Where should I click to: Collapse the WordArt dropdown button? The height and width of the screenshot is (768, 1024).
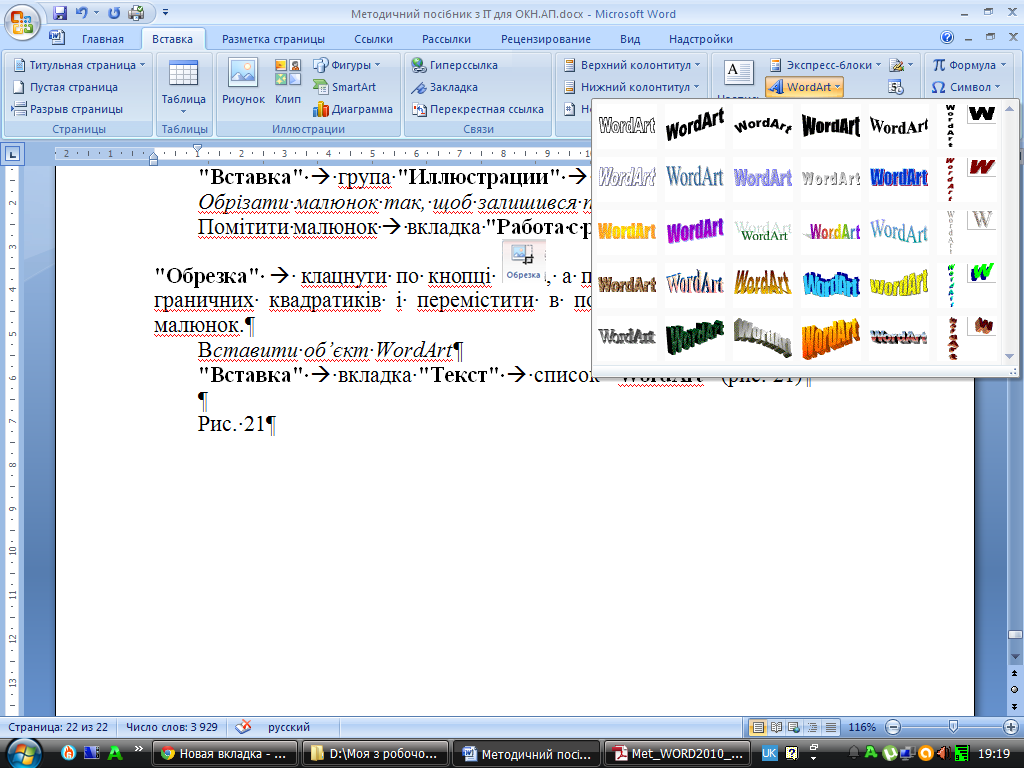805,87
